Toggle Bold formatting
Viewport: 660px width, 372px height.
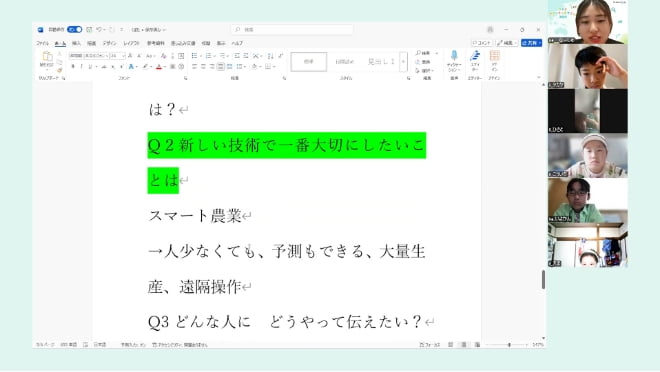click(x=73, y=66)
